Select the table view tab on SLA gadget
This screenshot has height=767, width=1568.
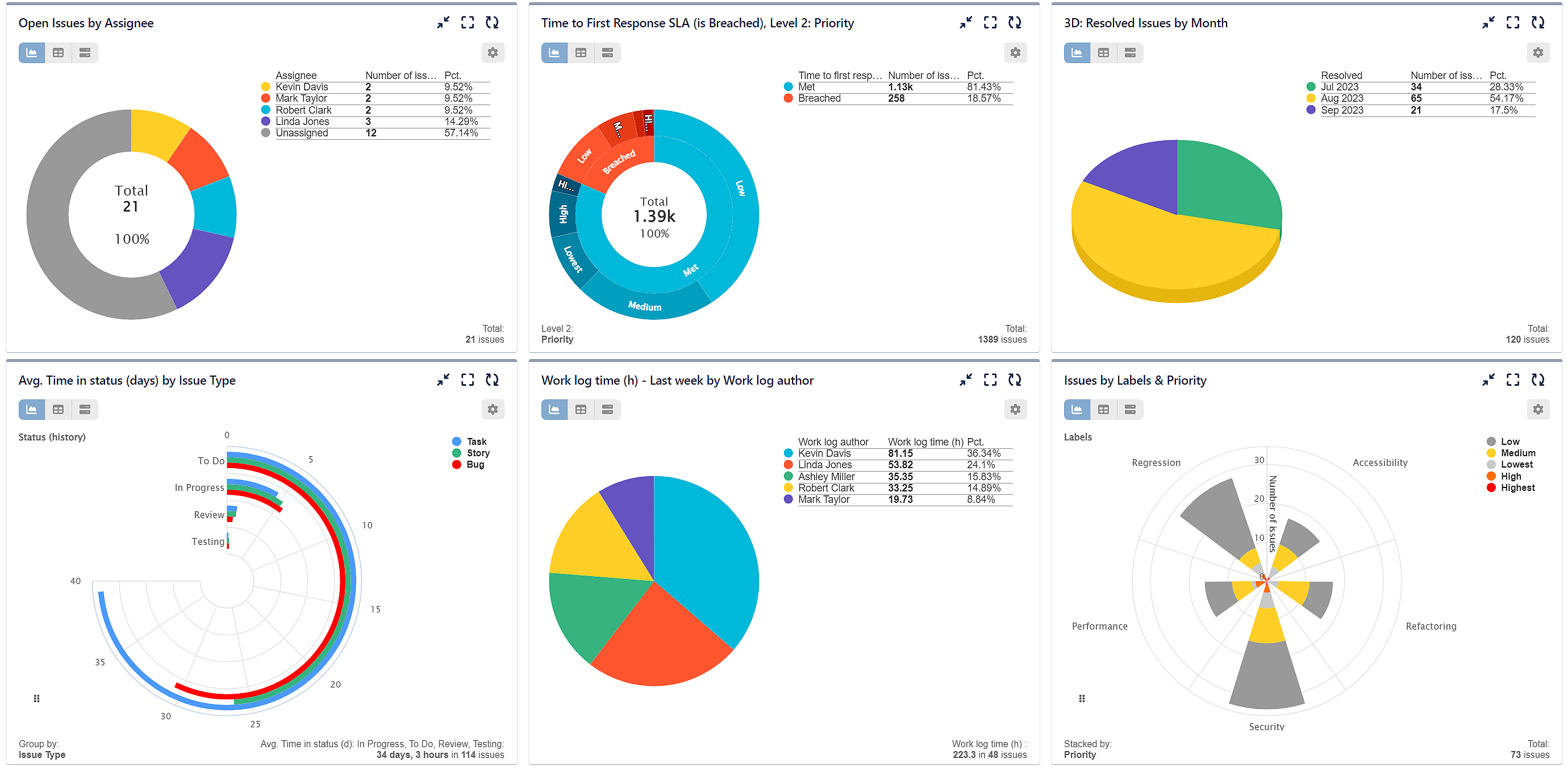(x=580, y=53)
